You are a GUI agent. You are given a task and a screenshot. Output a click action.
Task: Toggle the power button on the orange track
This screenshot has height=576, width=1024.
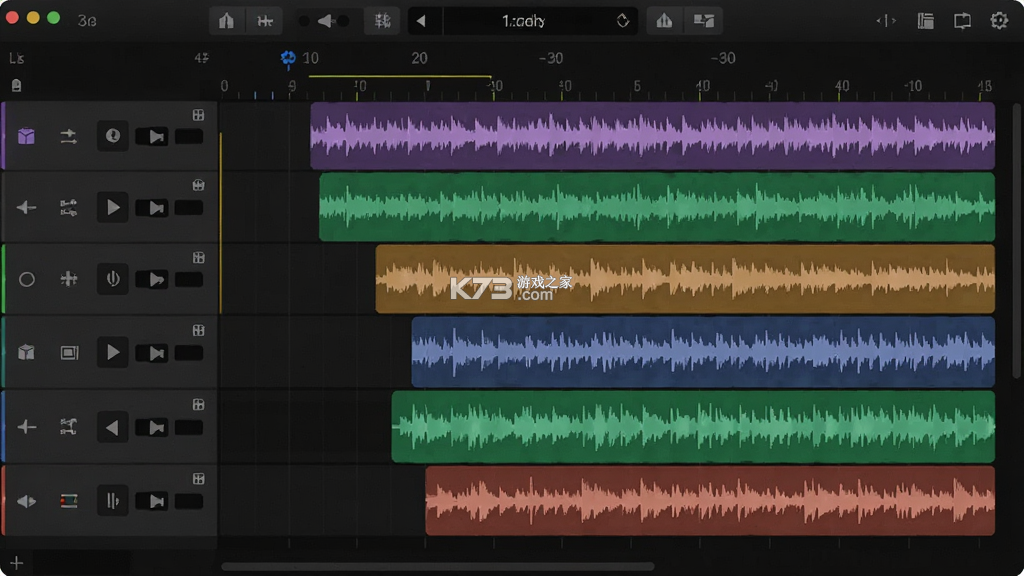(x=112, y=280)
